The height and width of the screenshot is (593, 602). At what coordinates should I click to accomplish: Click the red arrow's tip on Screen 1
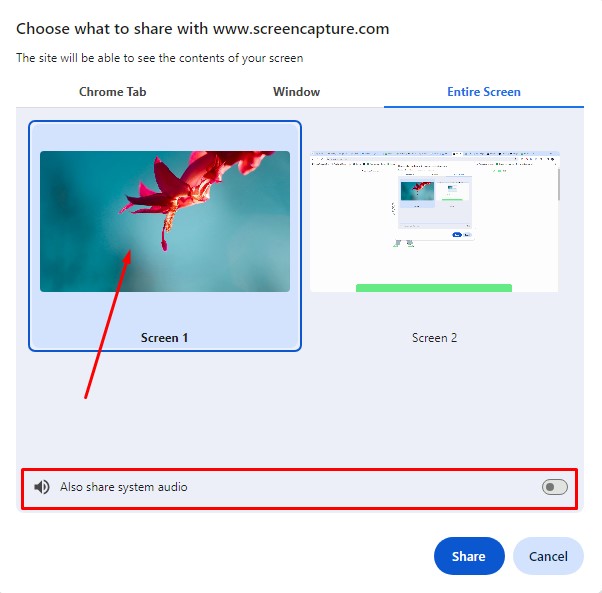click(x=128, y=254)
